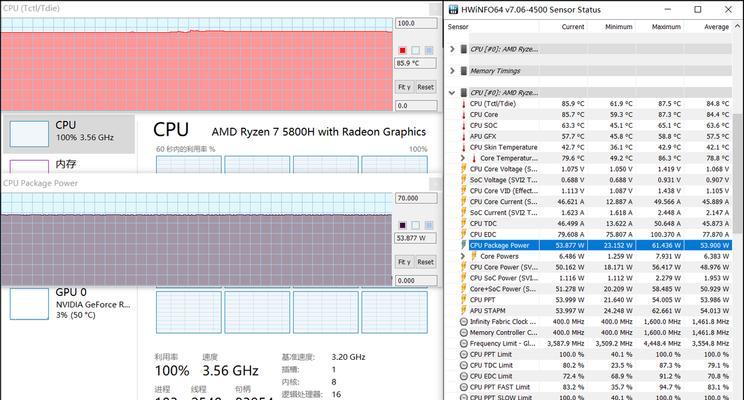The width and height of the screenshot is (744, 400).
Task: Click lightning icon beside CPU EDC row
Action: click(x=464, y=234)
